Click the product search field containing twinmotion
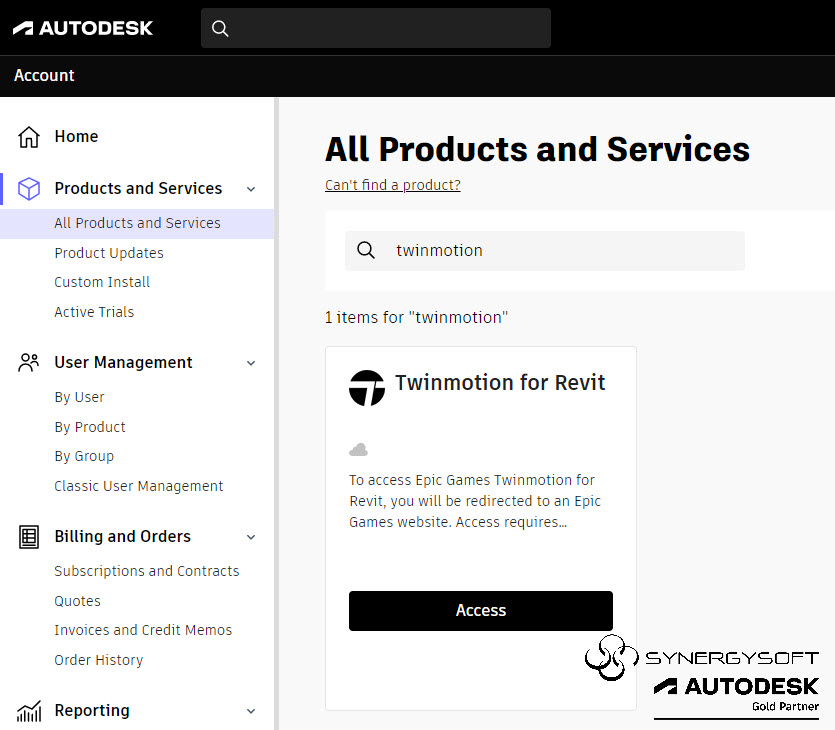 tap(560, 251)
